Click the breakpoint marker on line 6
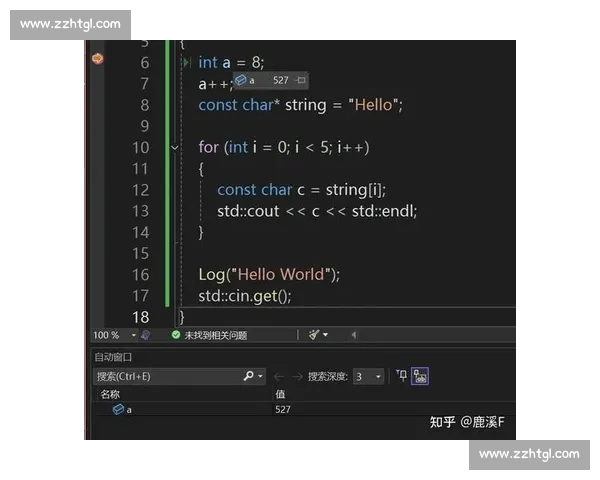 coord(98,59)
